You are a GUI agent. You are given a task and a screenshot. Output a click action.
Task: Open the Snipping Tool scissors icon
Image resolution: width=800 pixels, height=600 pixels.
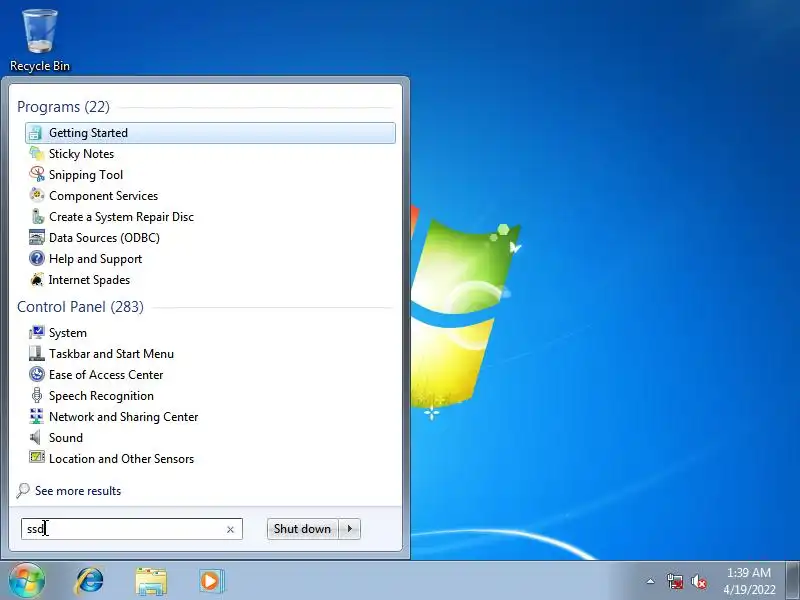[36, 174]
